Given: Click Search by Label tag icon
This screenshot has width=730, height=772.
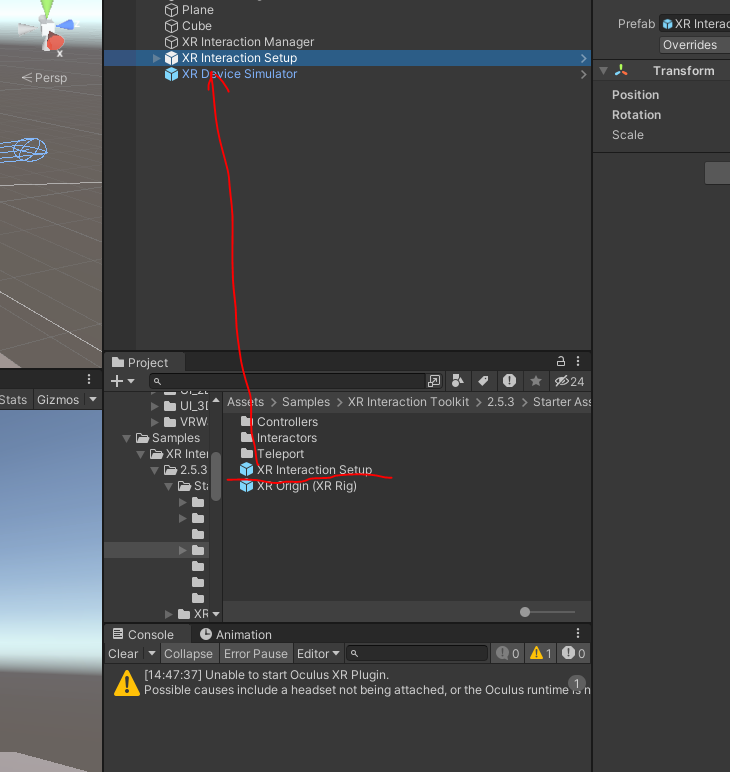Looking at the screenshot, I should (483, 381).
